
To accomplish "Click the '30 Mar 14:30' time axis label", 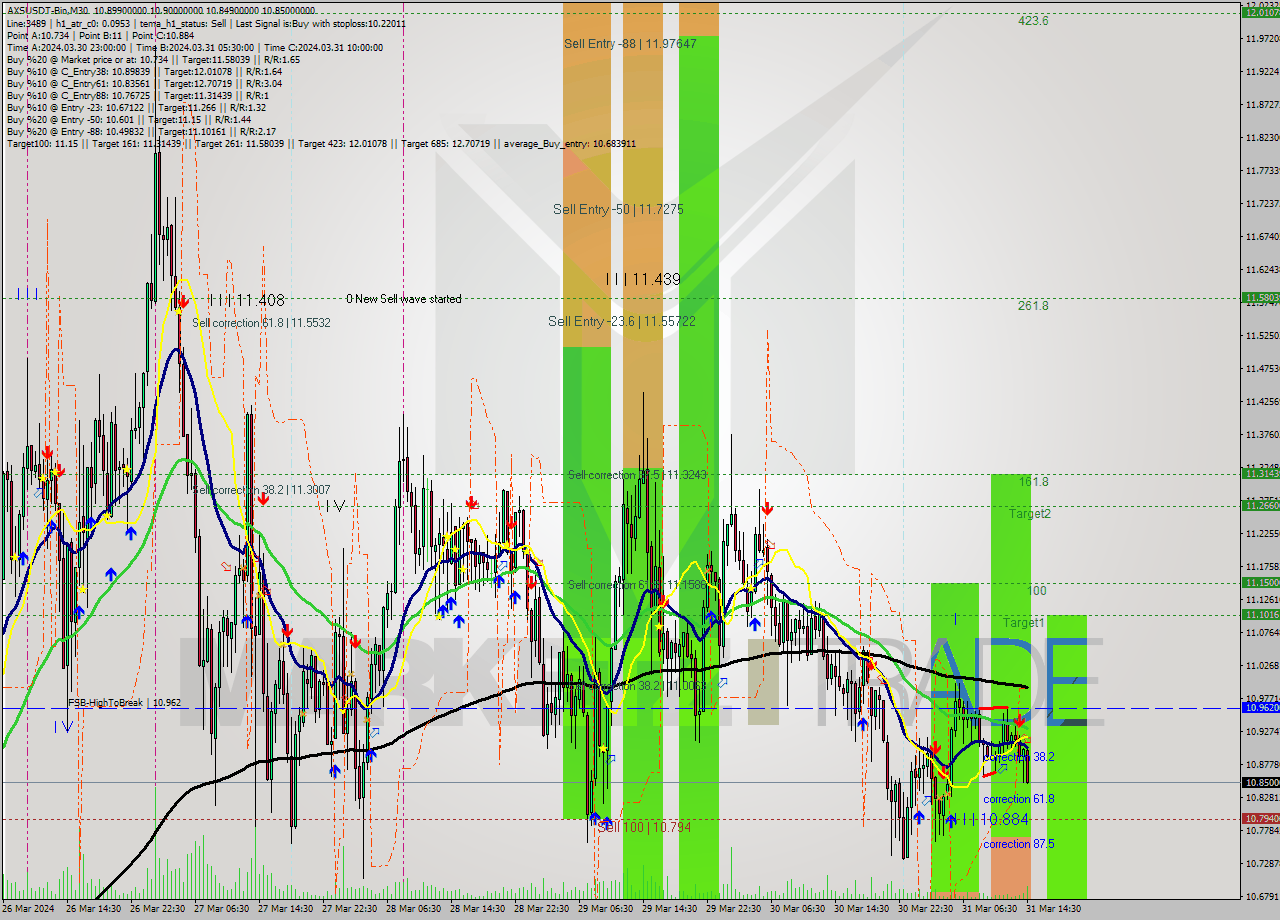I will tap(861, 909).
